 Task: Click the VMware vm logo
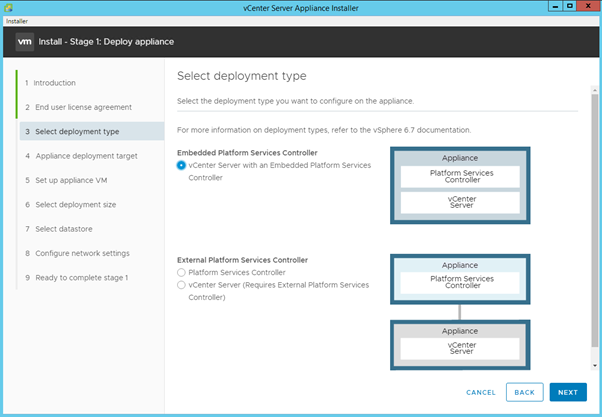pyautogui.click(x=26, y=42)
